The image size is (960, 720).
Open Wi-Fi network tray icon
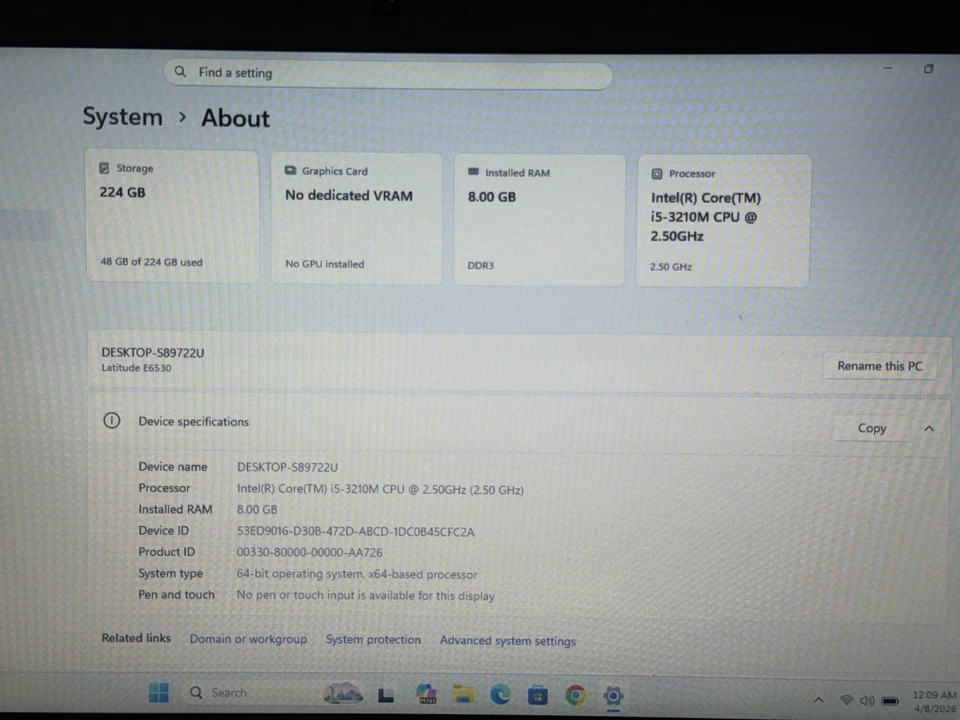tap(846, 700)
